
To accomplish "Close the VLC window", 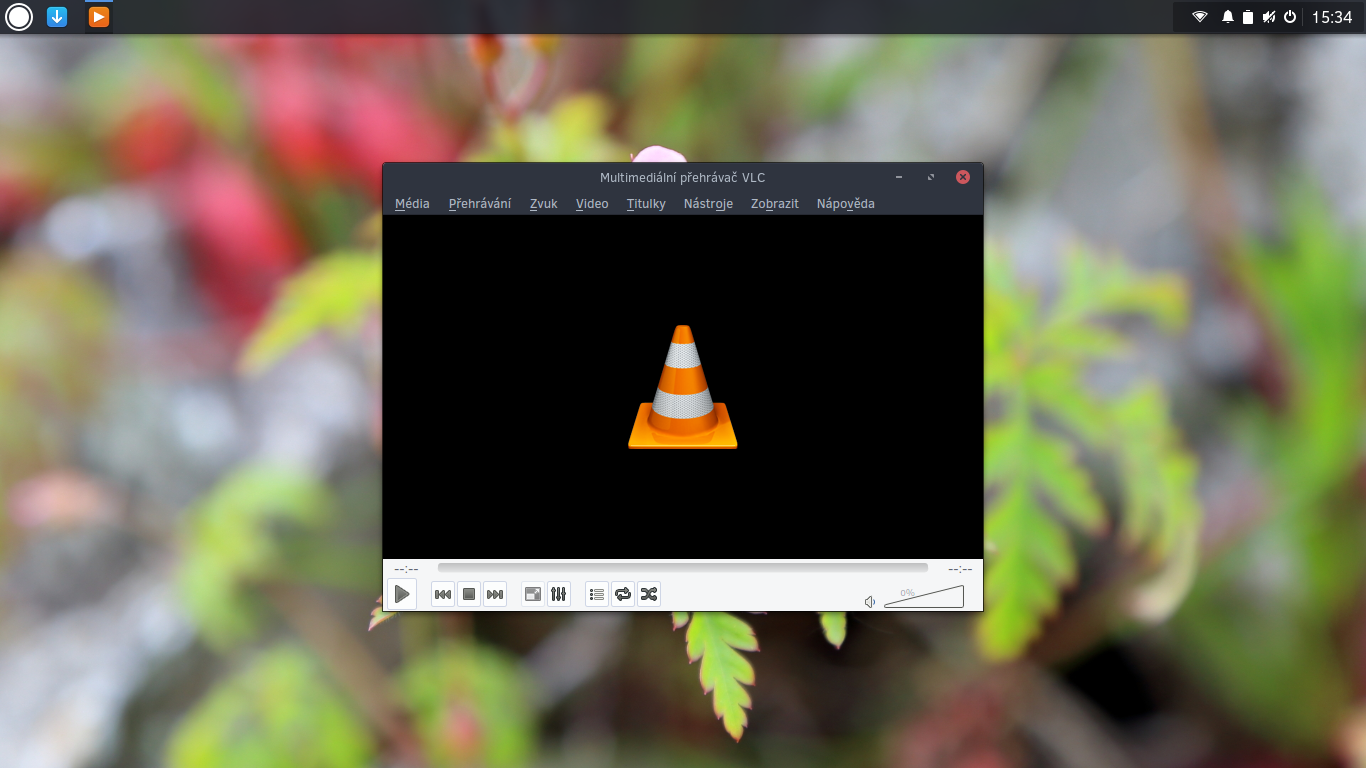I will click(963, 177).
